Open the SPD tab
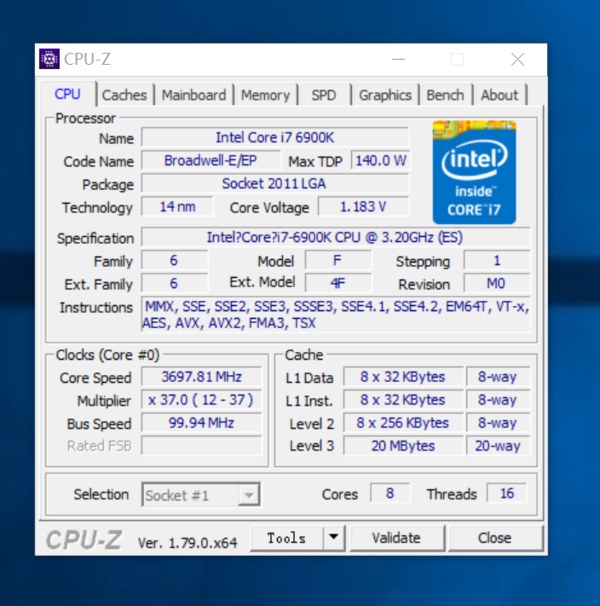This screenshot has height=606, width=600. (324, 95)
